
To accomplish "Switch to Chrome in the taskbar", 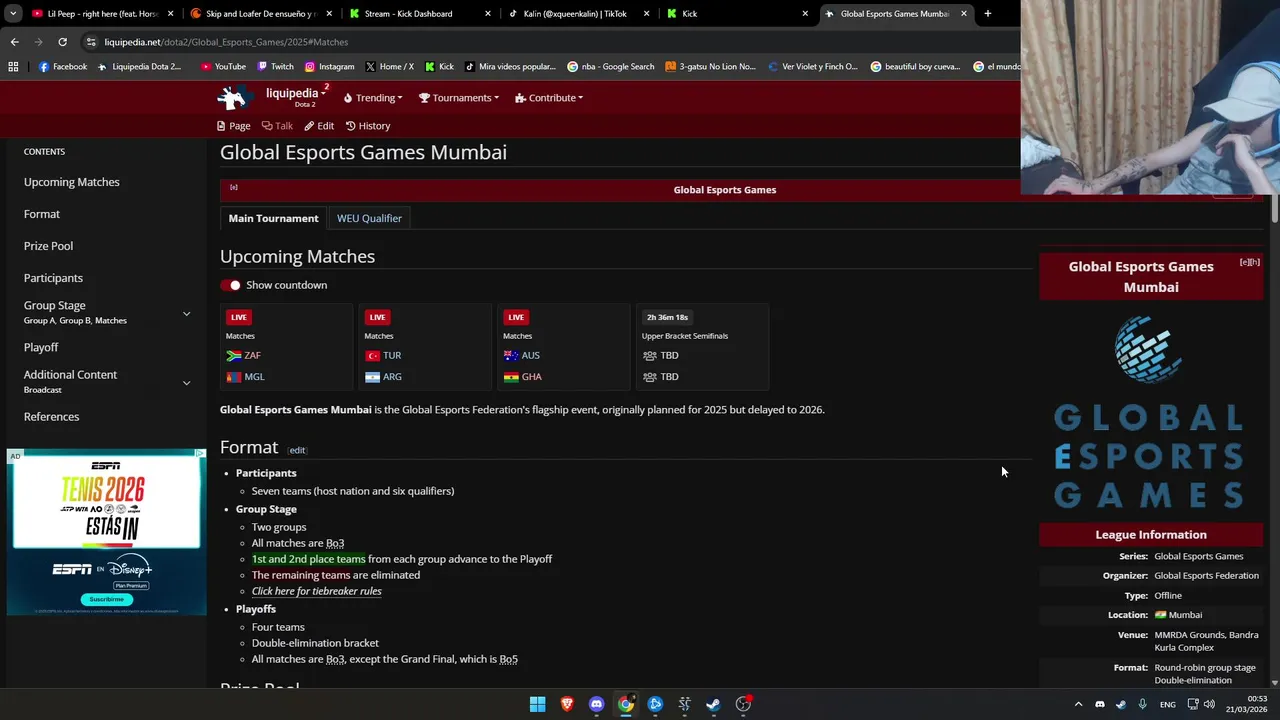I will pyautogui.click(x=625, y=704).
